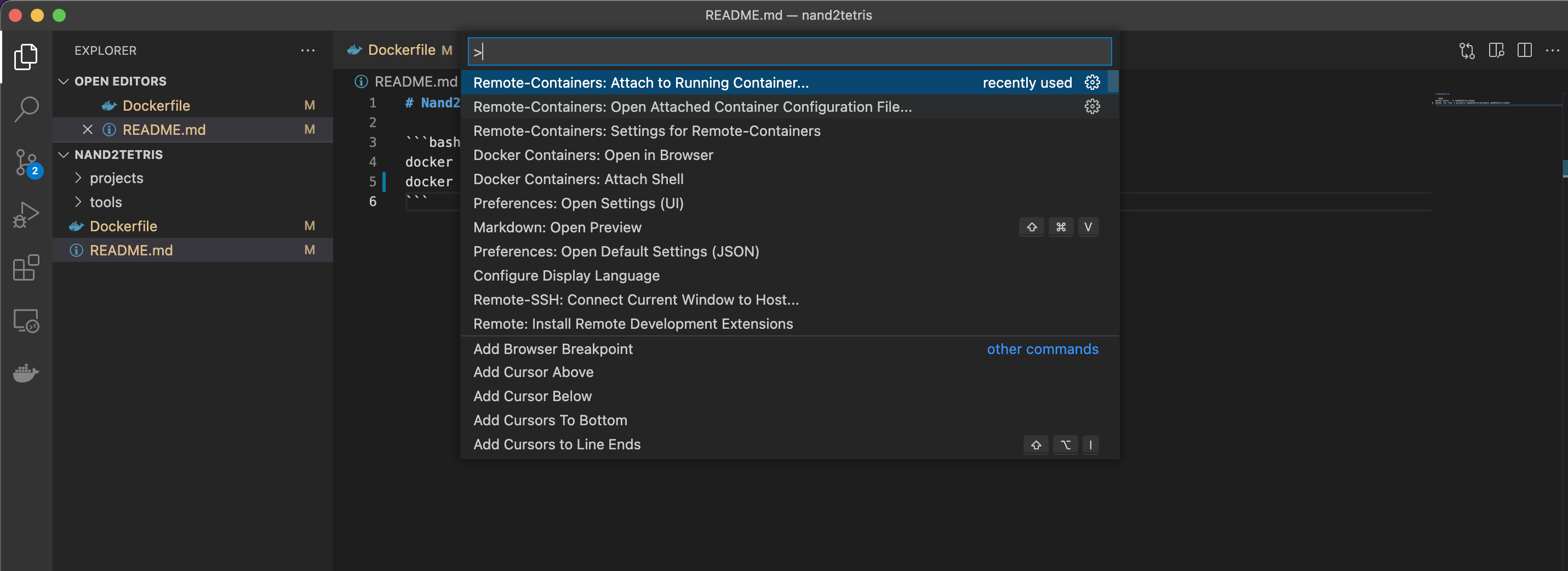
Task: Open the Source Control view
Action: coord(26,163)
